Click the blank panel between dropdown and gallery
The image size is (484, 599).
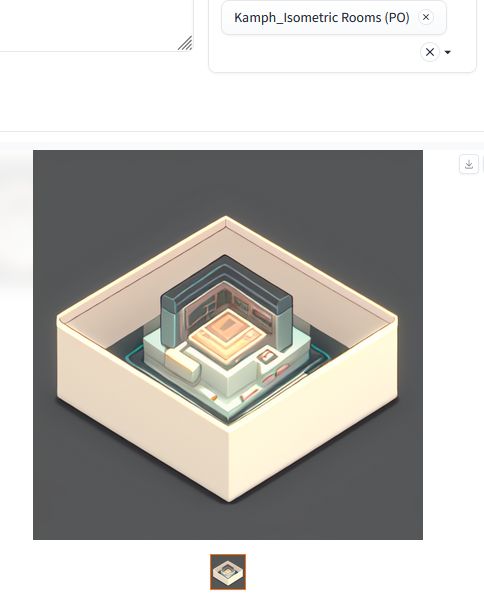241,101
